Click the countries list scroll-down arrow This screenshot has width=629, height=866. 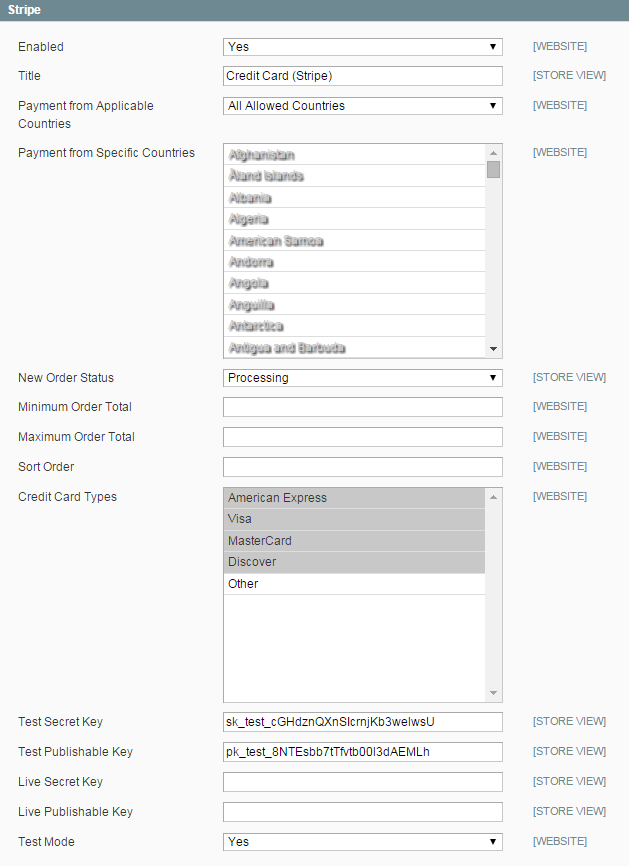(493, 349)
